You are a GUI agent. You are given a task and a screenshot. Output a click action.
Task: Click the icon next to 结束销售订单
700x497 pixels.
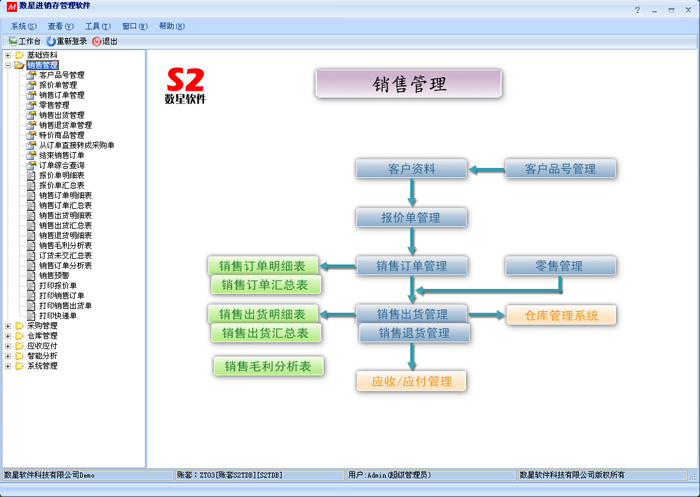31,155
